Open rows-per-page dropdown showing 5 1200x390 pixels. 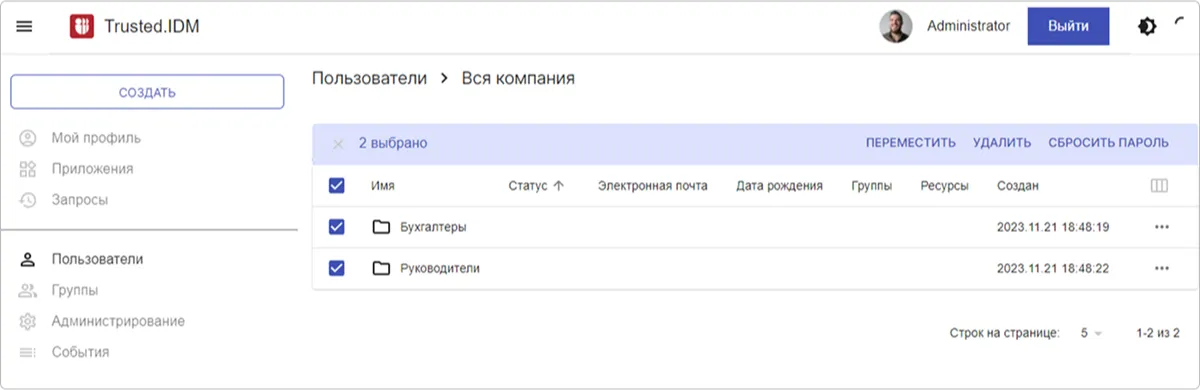(x=1091, y=332)
